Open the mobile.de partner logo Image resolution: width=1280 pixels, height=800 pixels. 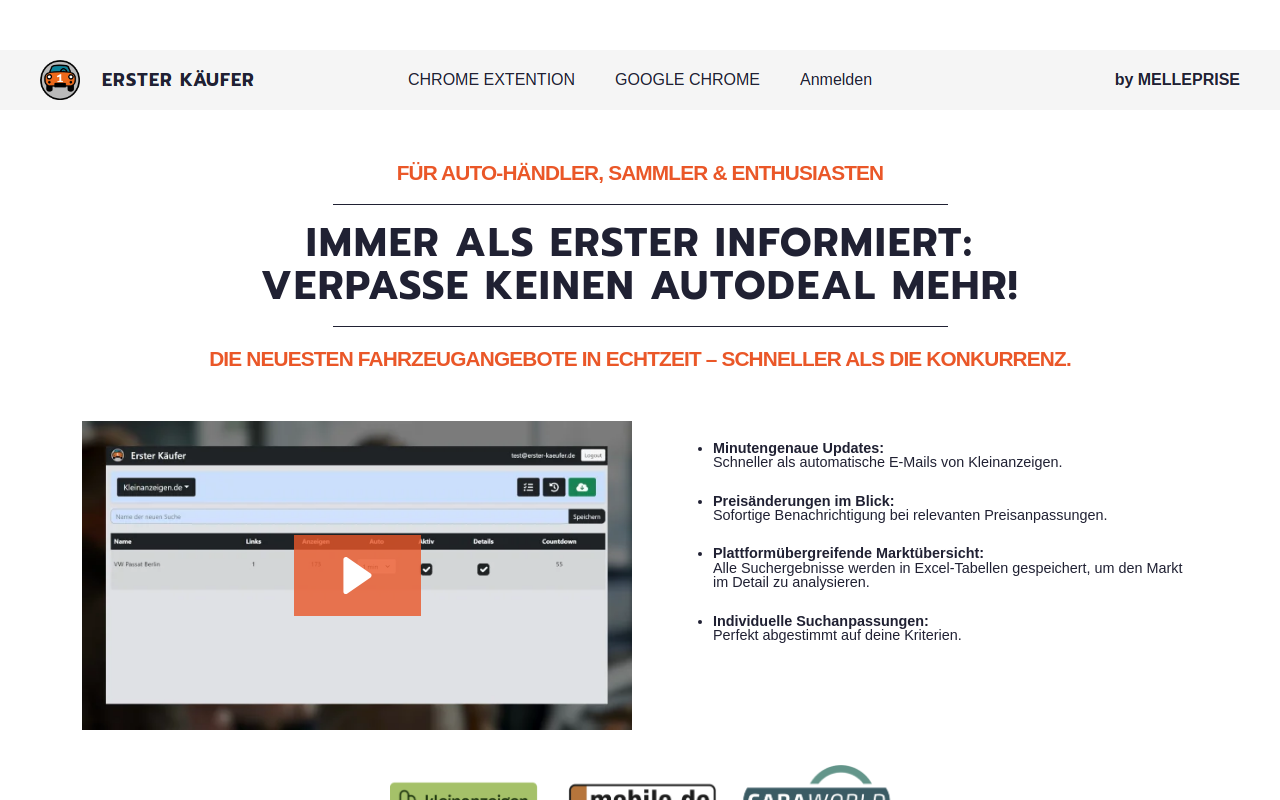642,792
